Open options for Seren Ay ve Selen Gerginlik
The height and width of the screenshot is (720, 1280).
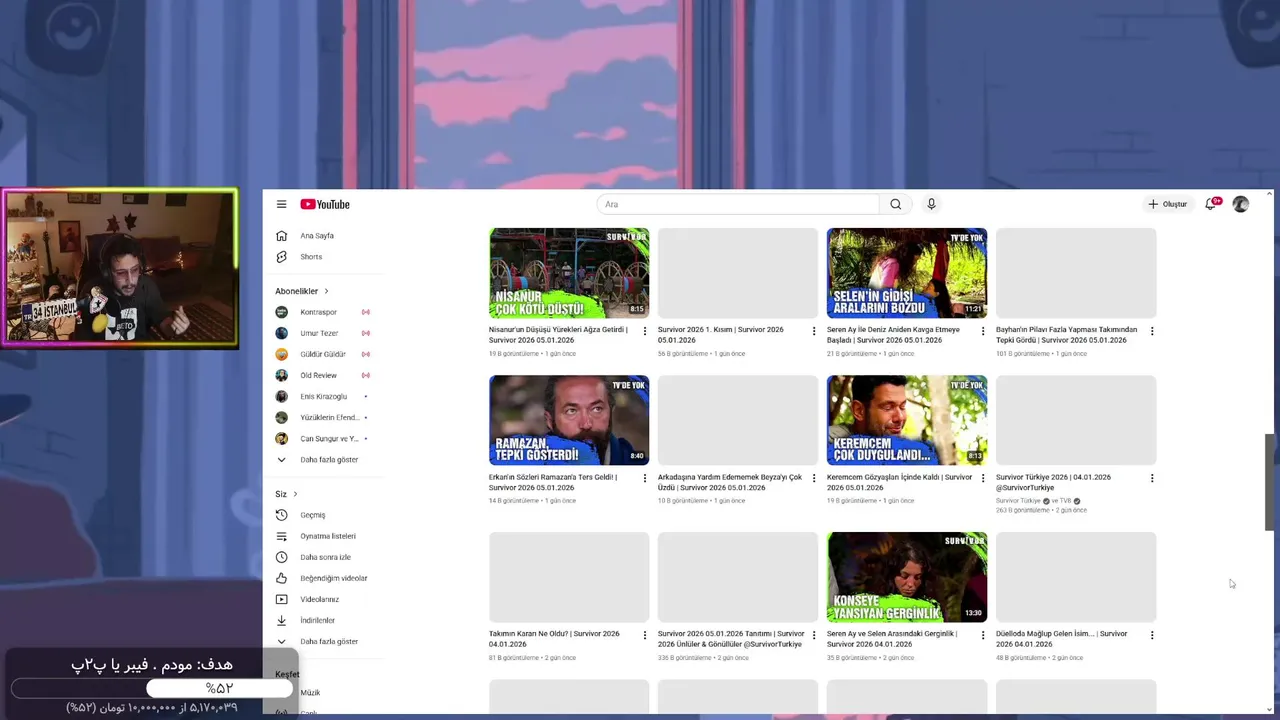[982, 635]
